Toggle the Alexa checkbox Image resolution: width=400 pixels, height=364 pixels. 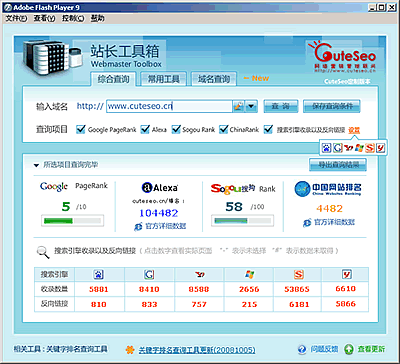(145, 130)
